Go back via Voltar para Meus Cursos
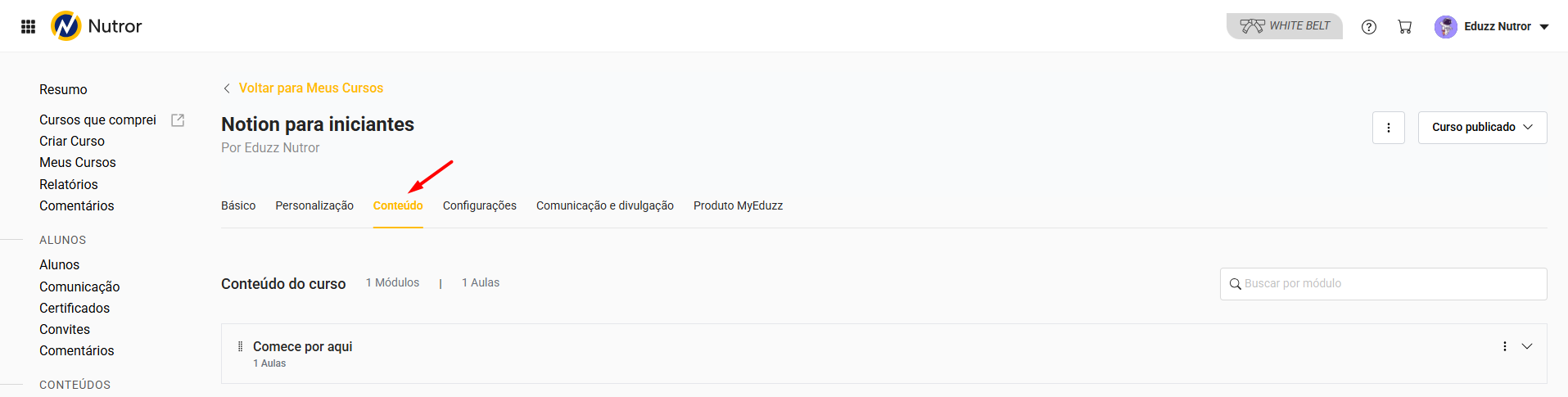This screenshot has height=397, width=1568. [x=310, y=88]
